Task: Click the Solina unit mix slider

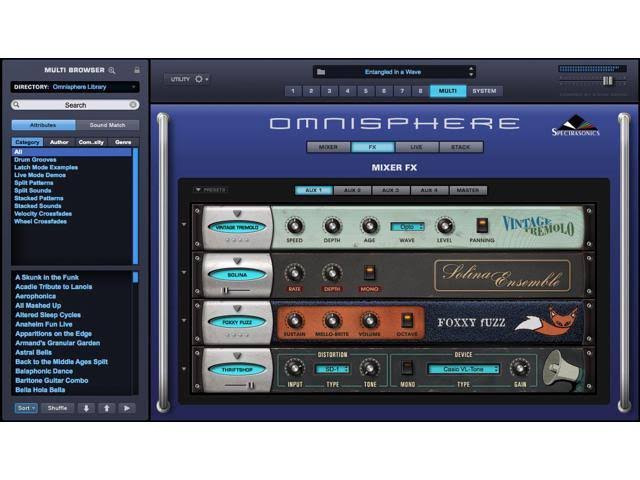Action: coord(226,291)
